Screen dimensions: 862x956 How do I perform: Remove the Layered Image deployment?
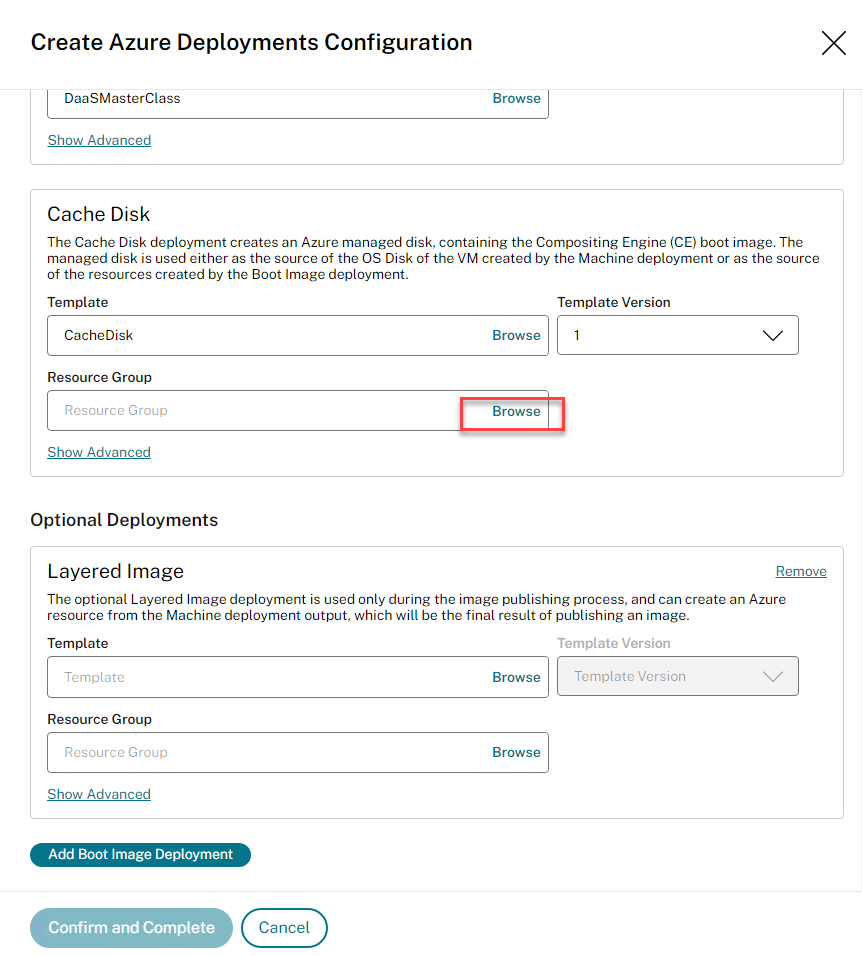coord(801,571)
